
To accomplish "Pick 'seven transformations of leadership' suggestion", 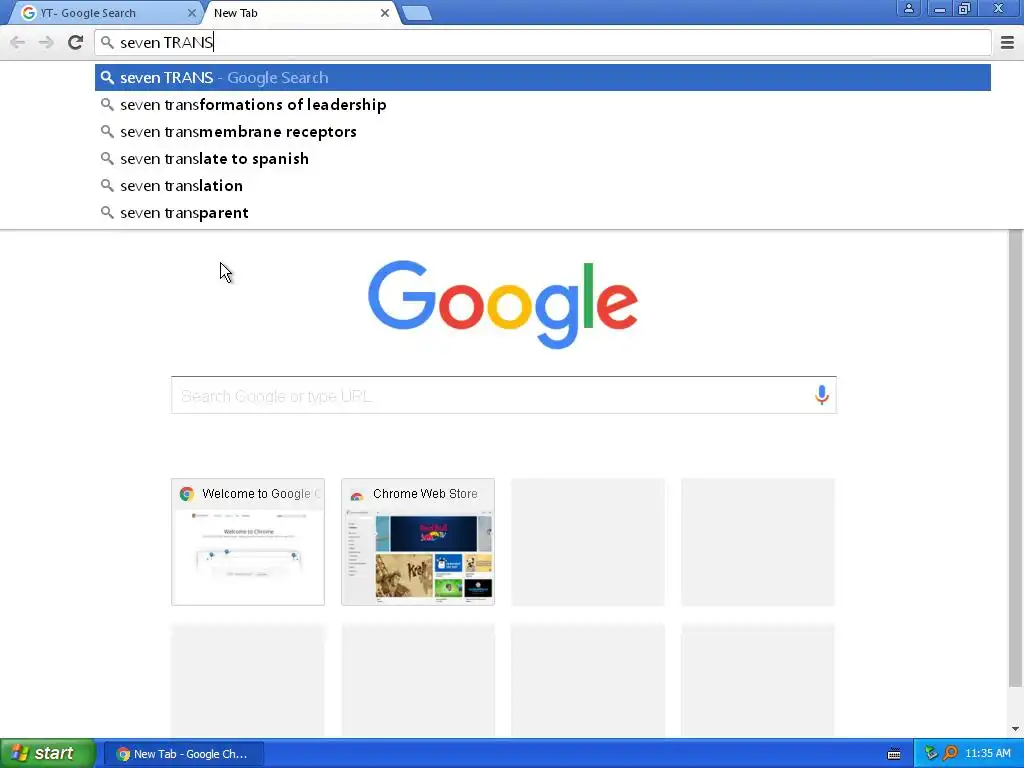I will (542, 104).
